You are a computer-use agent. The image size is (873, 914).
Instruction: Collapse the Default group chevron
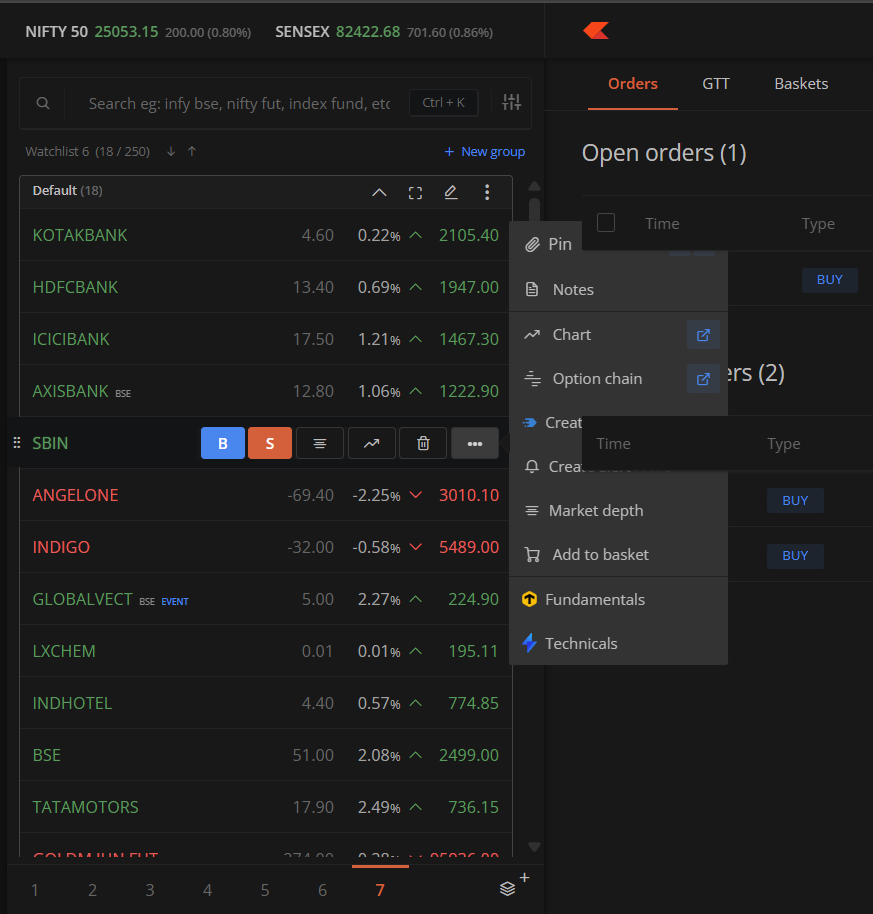379,192
